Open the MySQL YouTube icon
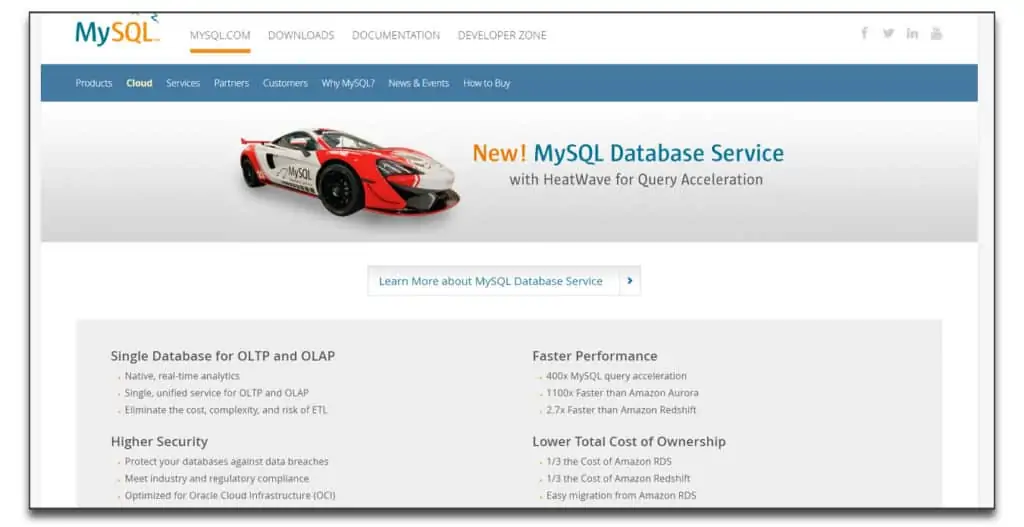The height and width of the screenshot is (527, 1024). click(936, 33)
